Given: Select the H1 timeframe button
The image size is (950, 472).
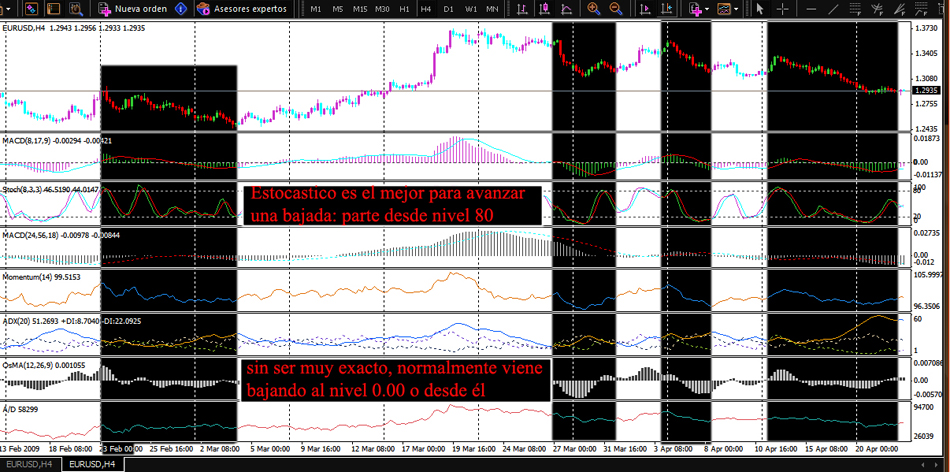Looking at the screenshot, I should [404, 9].
